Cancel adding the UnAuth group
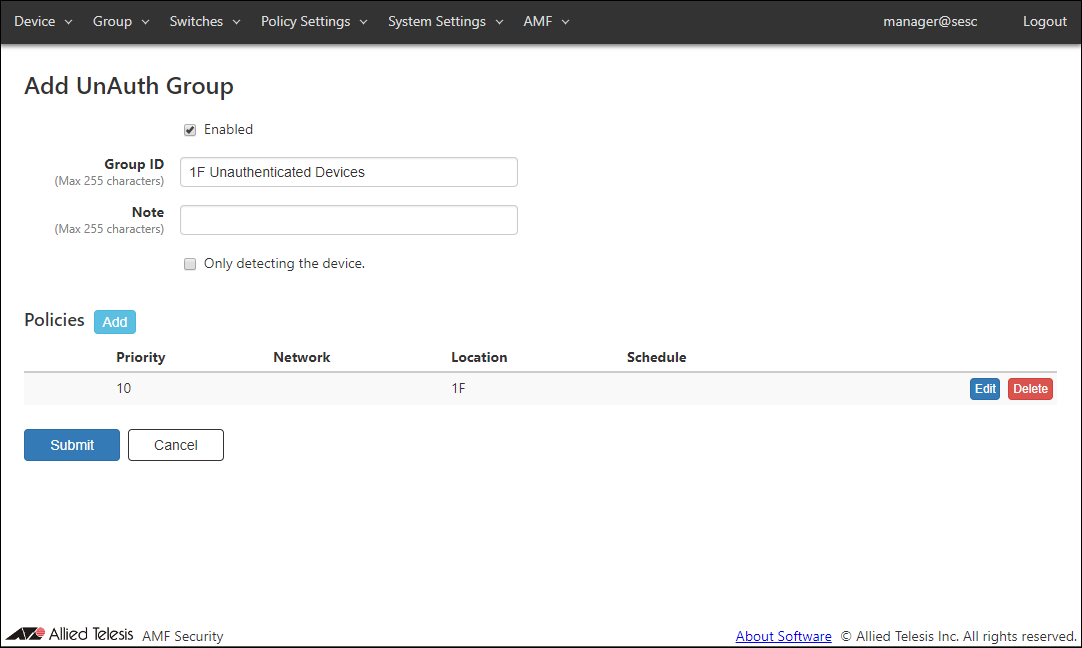1082x648 pixels. (176, 445)
